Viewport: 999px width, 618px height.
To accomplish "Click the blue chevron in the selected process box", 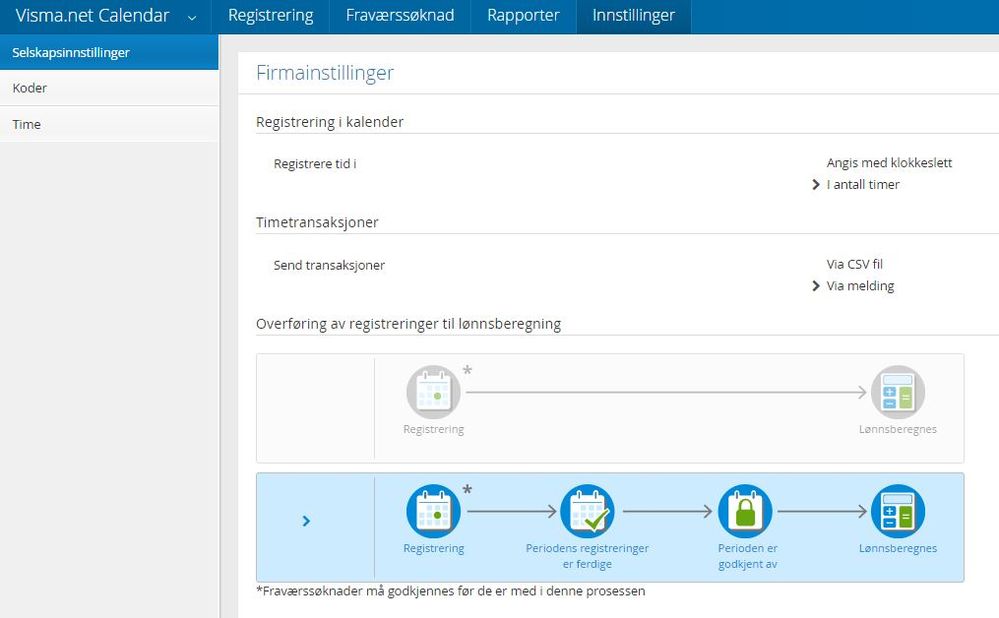I will point(306,521).
